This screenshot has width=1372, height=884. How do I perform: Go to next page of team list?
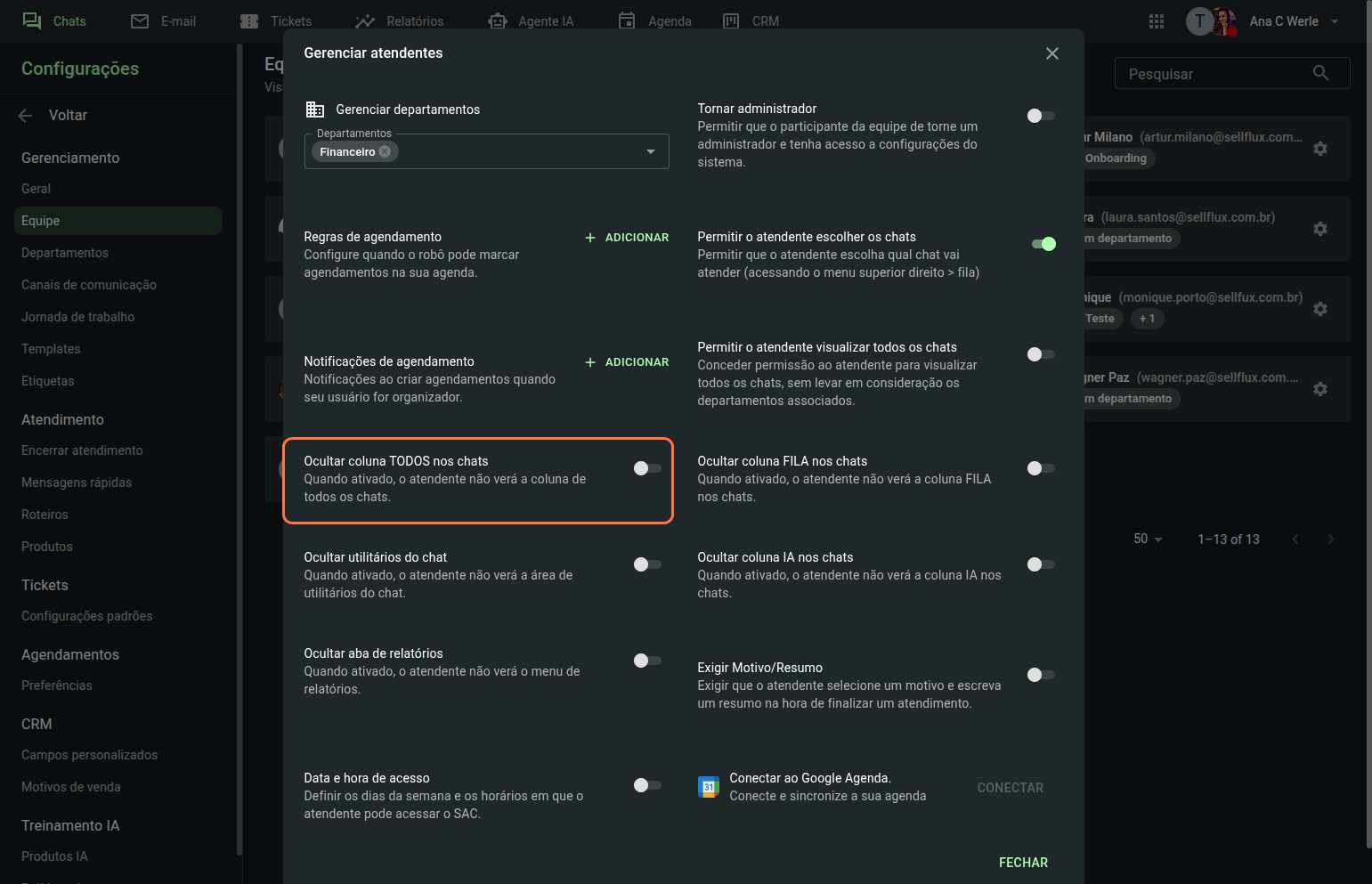click(1331, 539)
